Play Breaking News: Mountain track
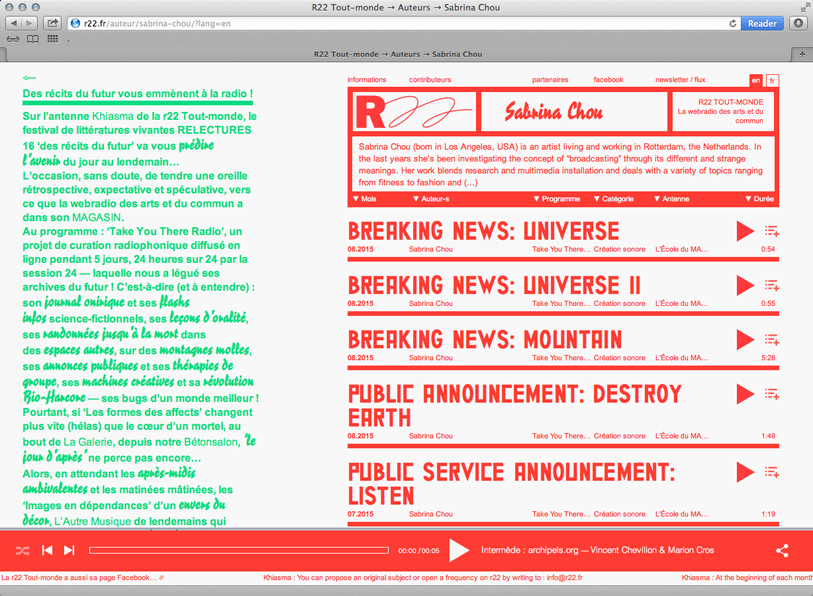Viewport: 813px width, 596px height. click(745, 340)
